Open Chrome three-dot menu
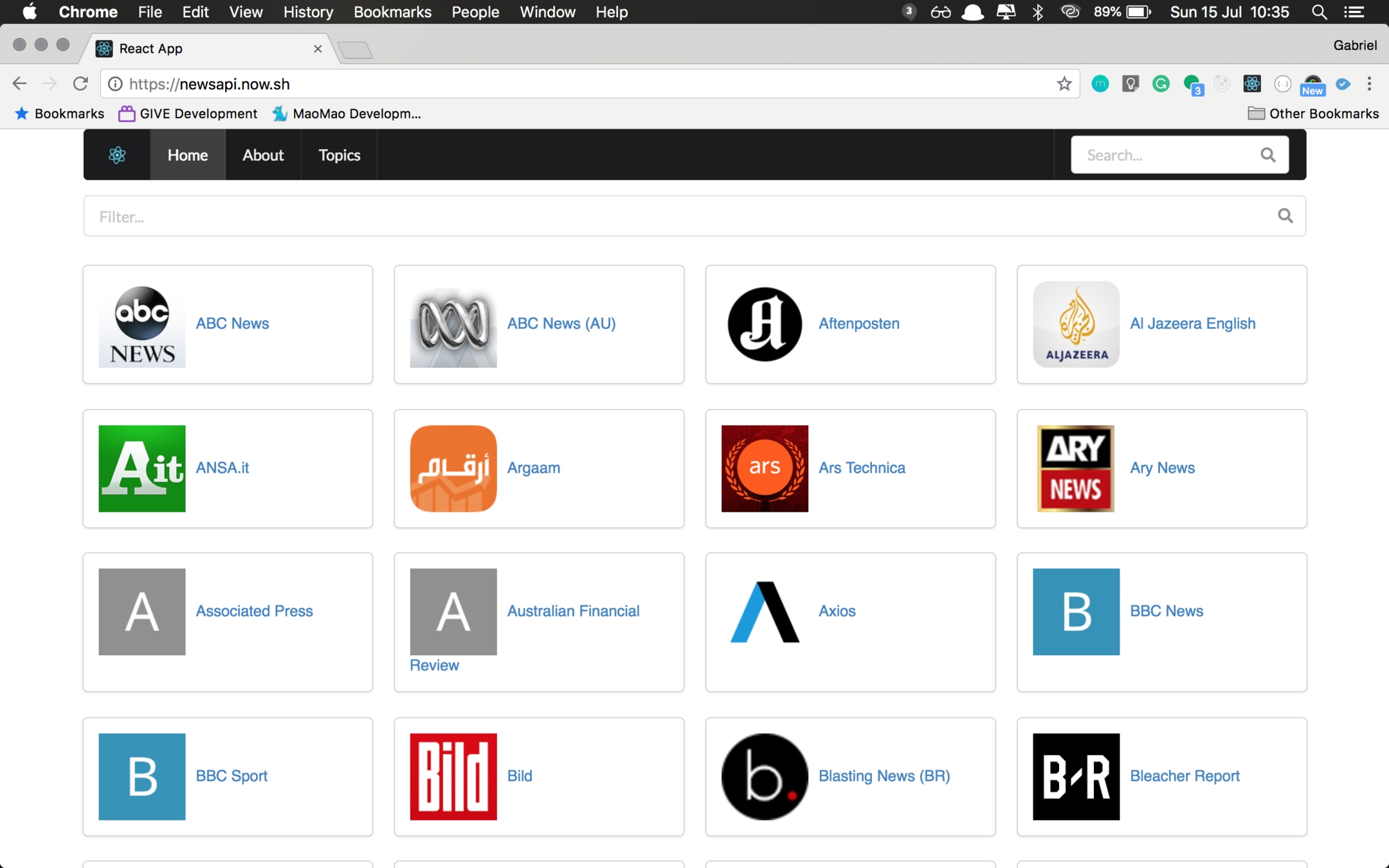This screenshot has height=868, width=1389. (1369, 84)
